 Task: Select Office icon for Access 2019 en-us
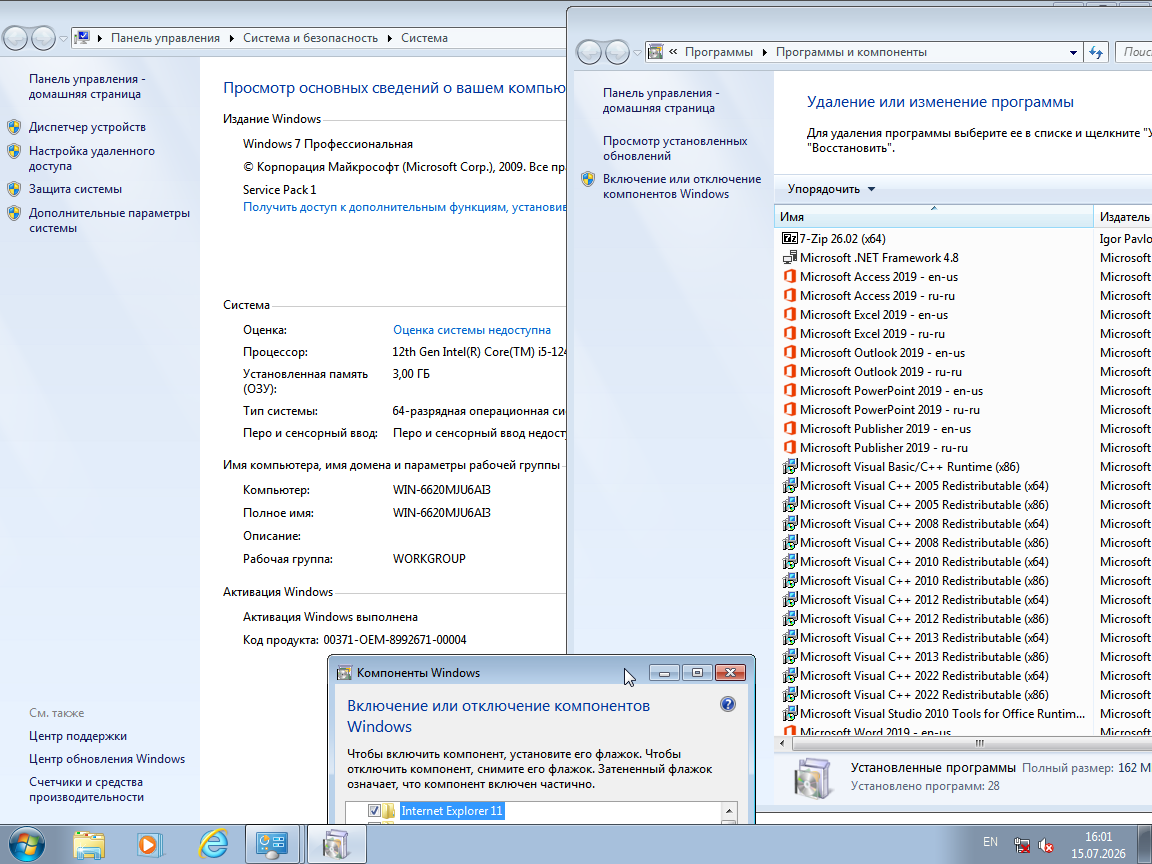[789, 276]
